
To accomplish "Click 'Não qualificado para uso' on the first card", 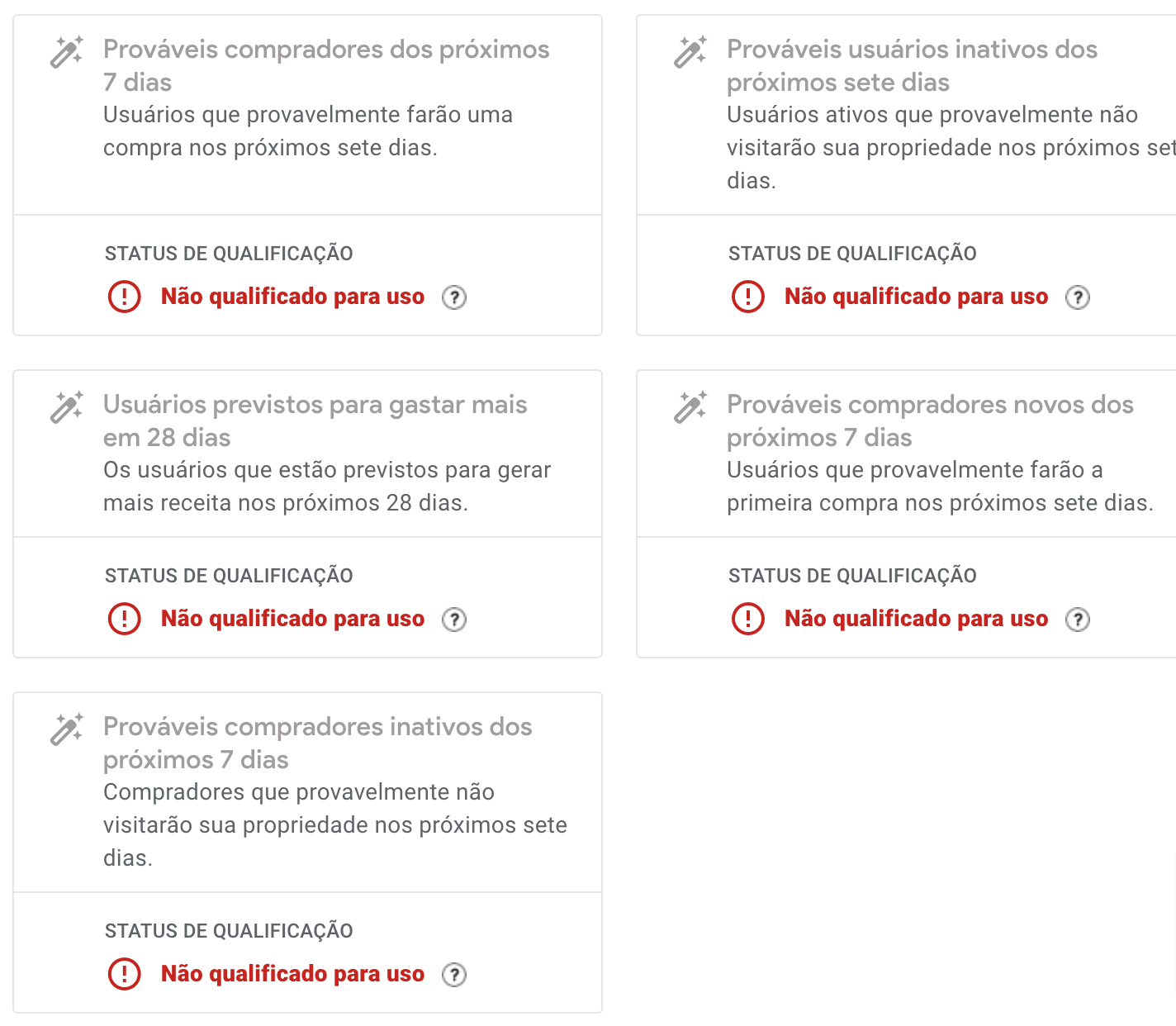I will pyautogui.click(x=292, y=296).
